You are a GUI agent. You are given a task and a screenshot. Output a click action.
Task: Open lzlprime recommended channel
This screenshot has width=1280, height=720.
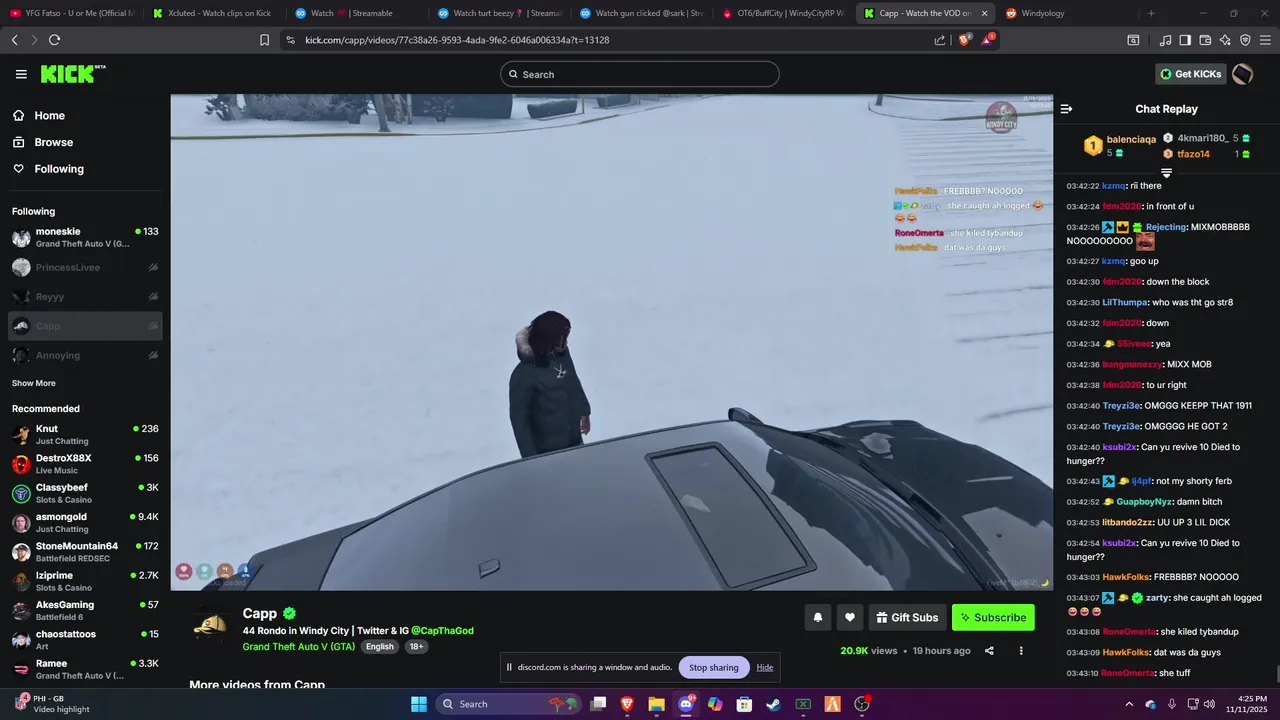85,581
